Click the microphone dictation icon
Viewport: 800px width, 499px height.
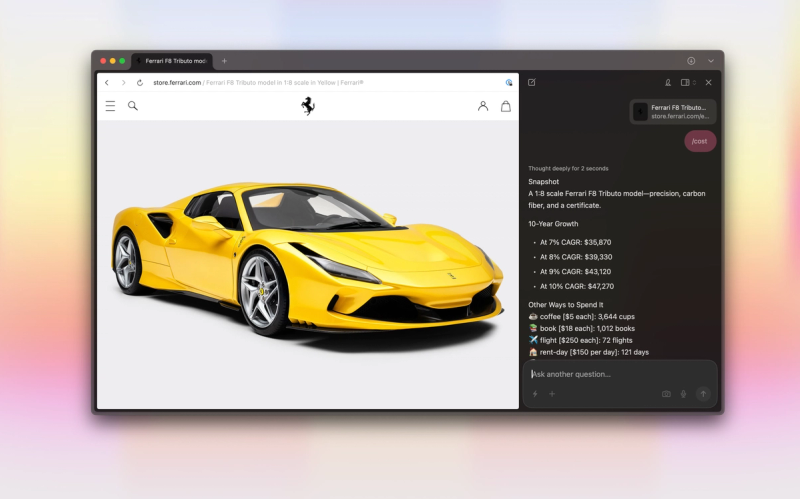click(x=683, y=394)
